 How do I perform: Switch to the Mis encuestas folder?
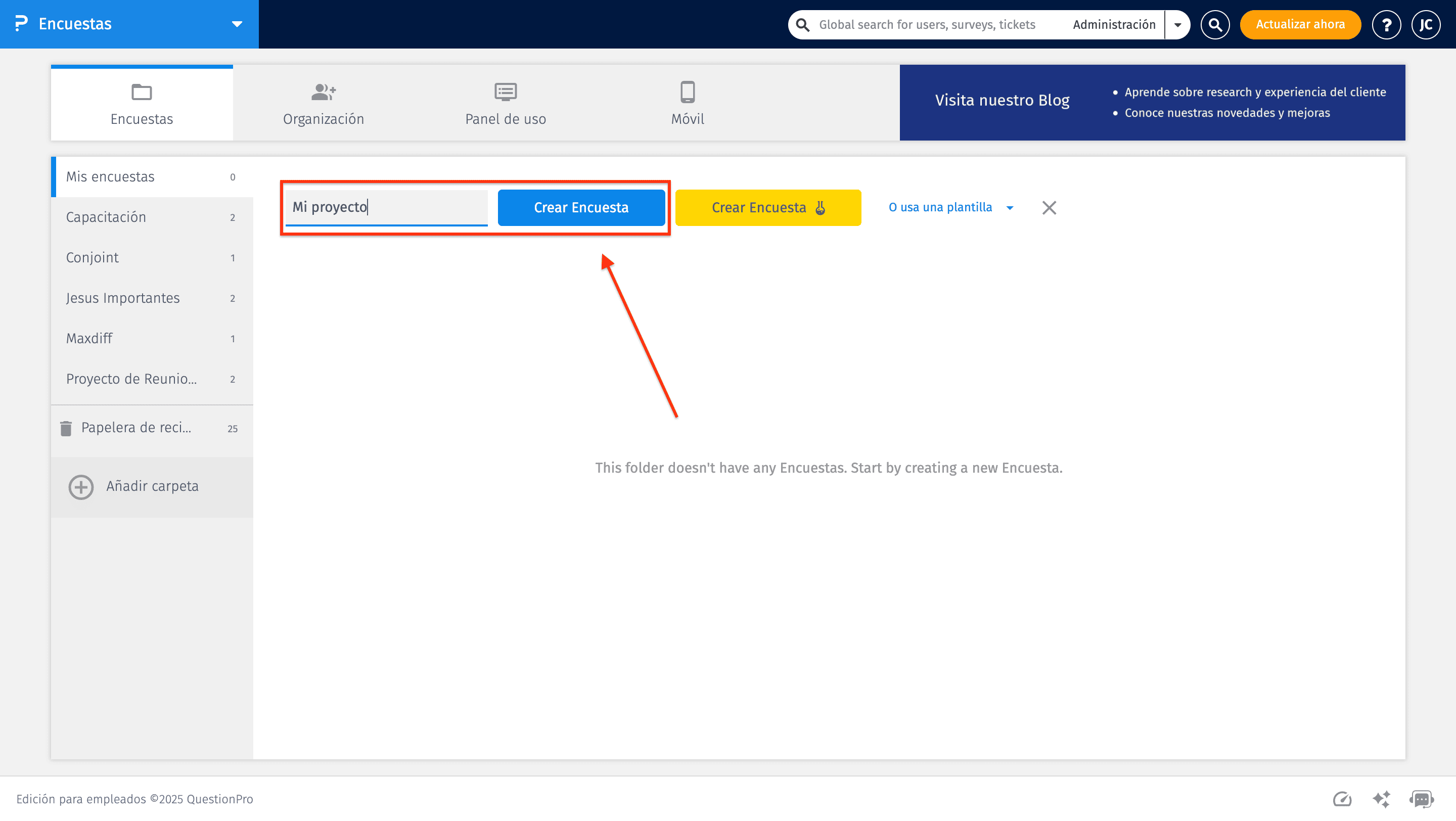tap(110, 176)
